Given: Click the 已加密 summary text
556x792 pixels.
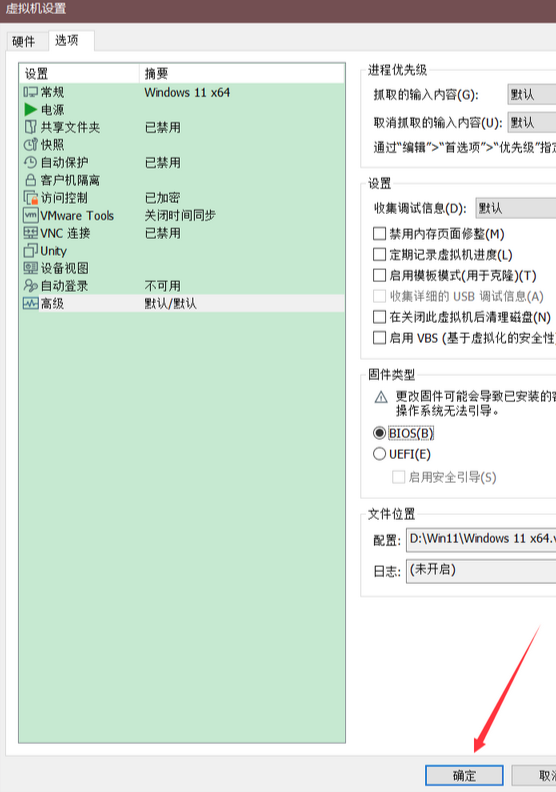Looking at the screenshot, I should point(163,198).
